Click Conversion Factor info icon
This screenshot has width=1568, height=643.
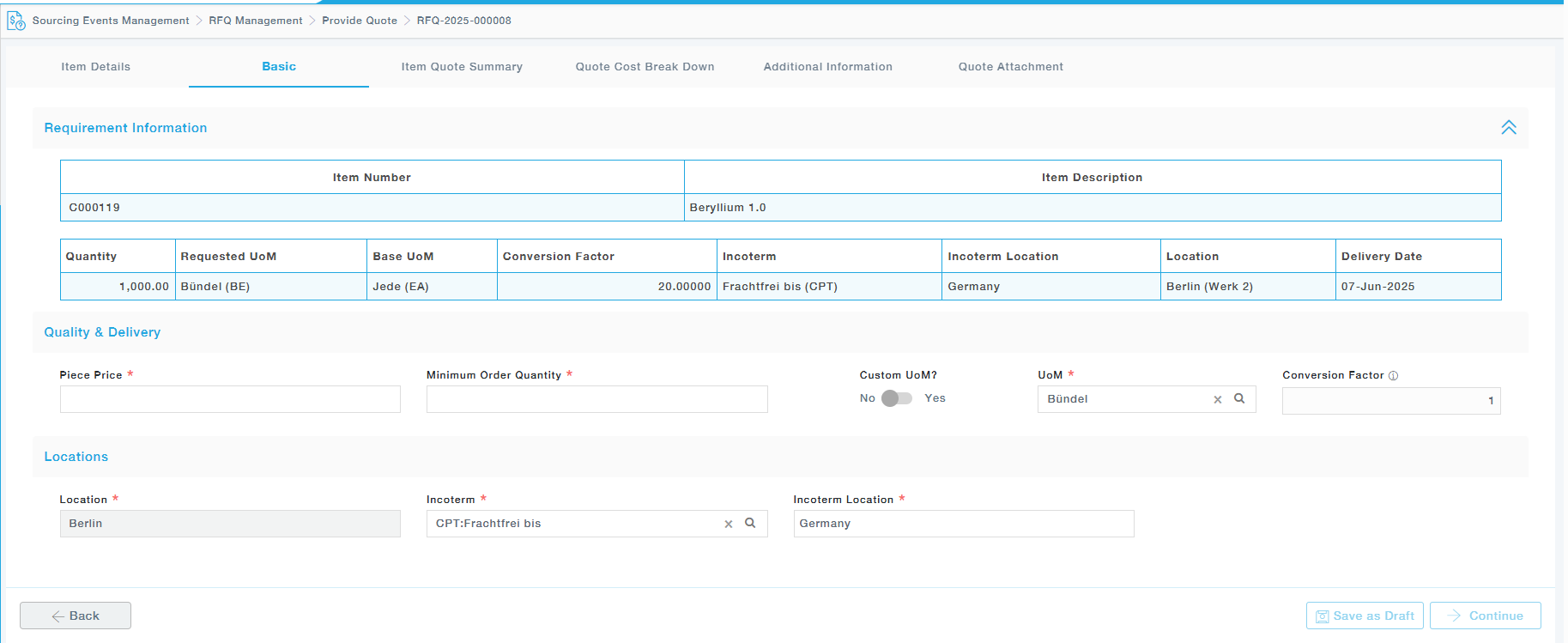[1393, 376]
